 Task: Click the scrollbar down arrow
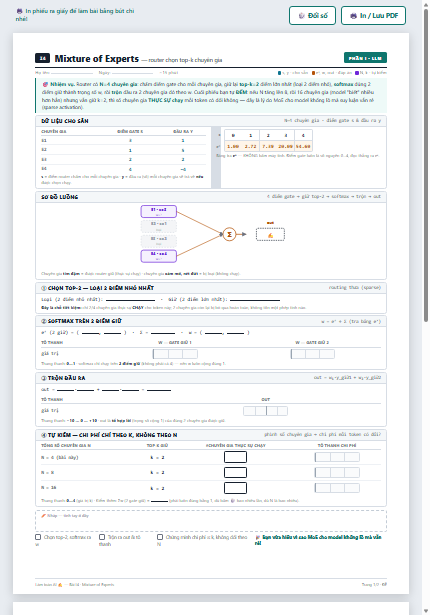(426, 611)
